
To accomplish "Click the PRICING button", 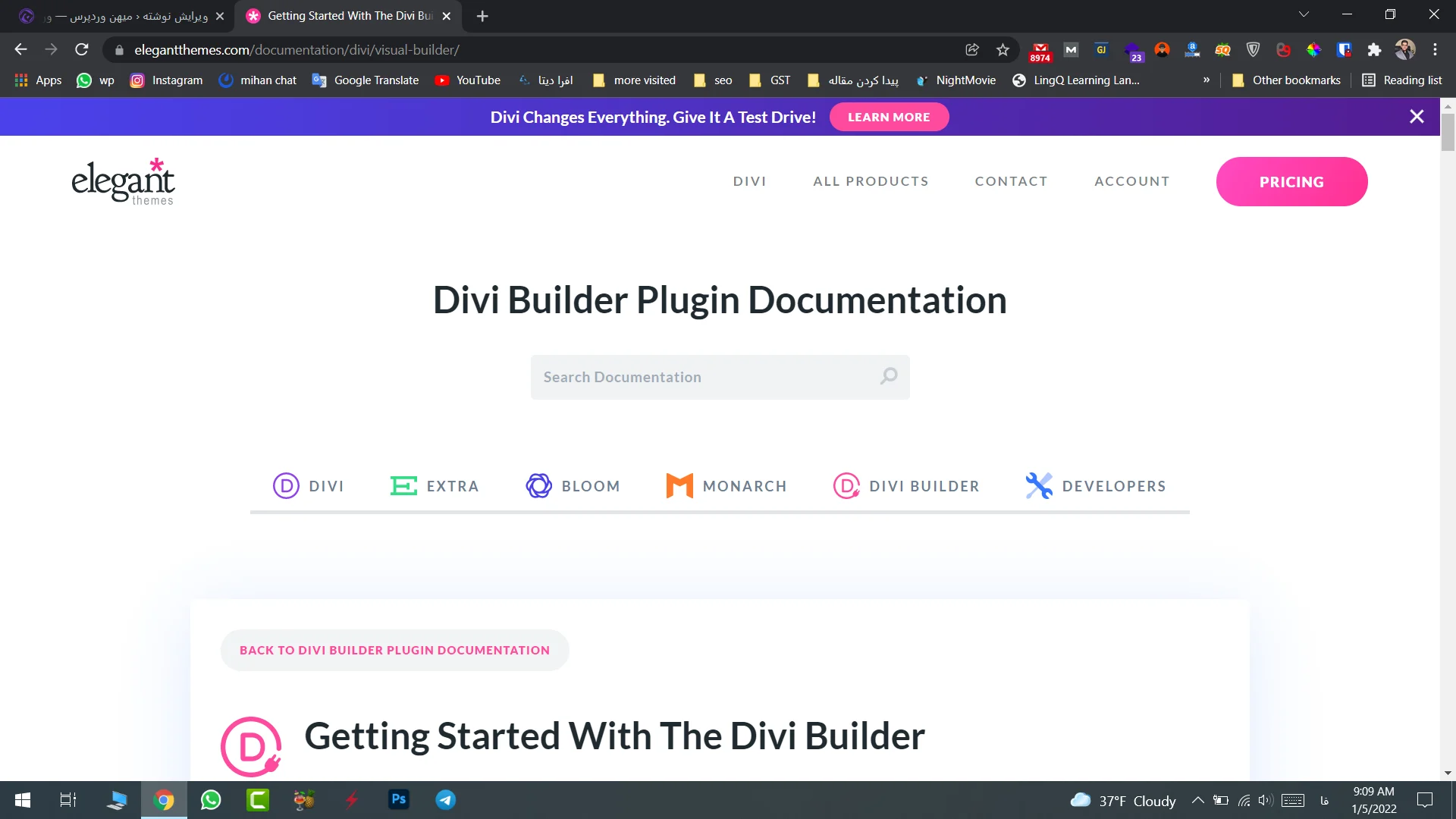I will [1292, 181].
